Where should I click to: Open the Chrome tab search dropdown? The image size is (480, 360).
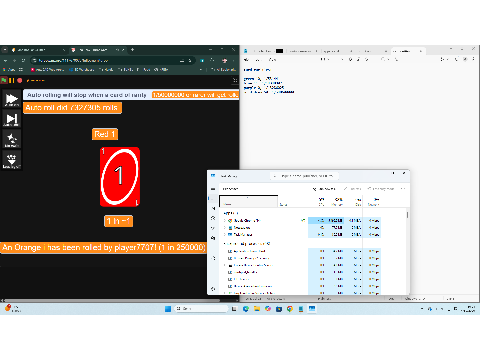click(x=5, y=50)
